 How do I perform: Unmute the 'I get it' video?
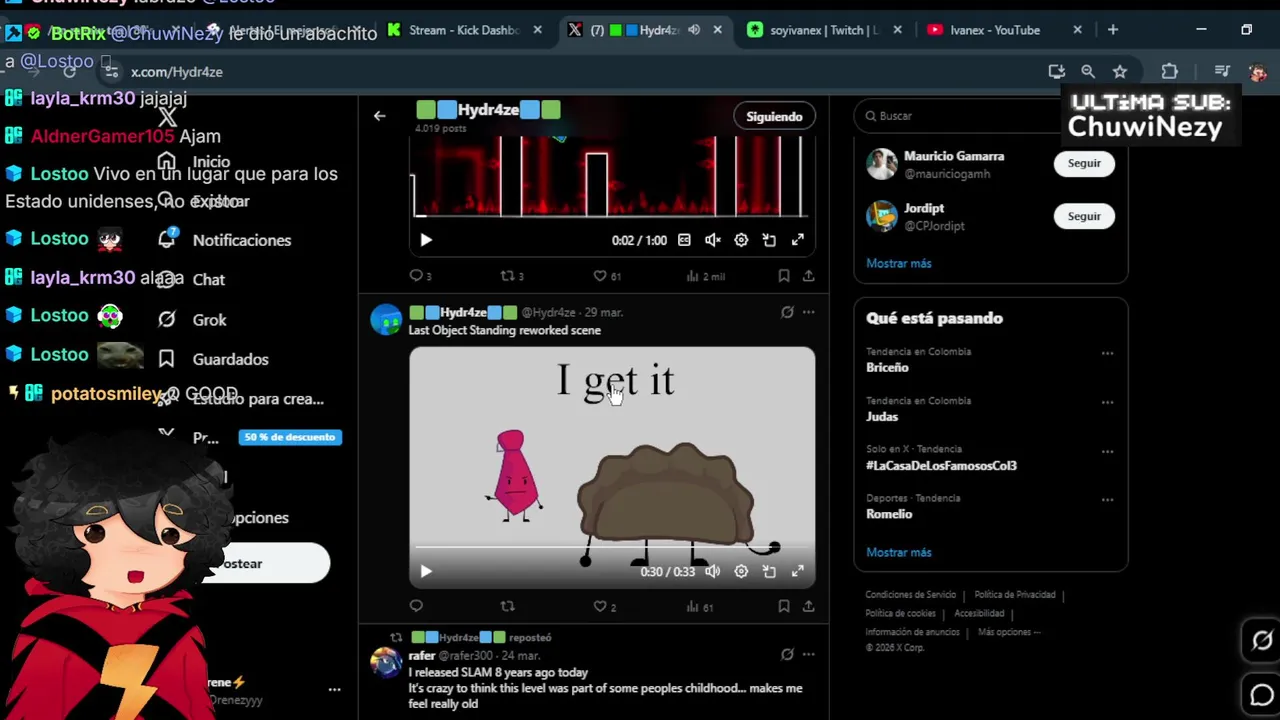(713, 571)
